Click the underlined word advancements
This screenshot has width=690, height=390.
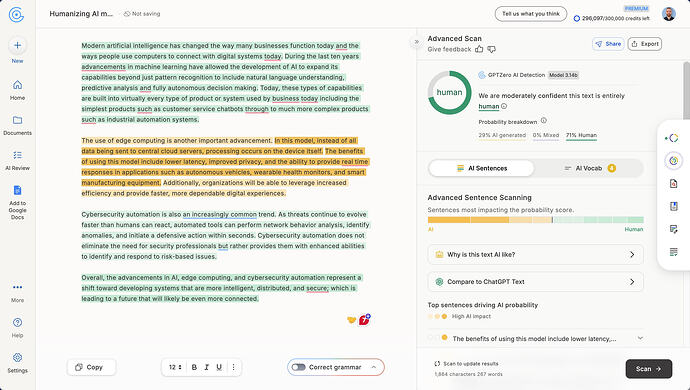(103, 67)
